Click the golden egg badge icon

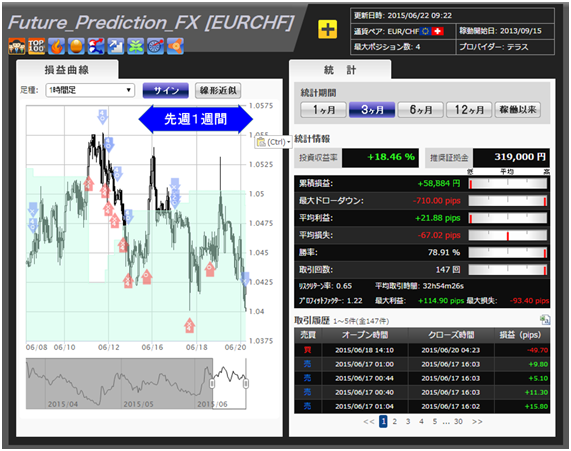click(76, 46)
